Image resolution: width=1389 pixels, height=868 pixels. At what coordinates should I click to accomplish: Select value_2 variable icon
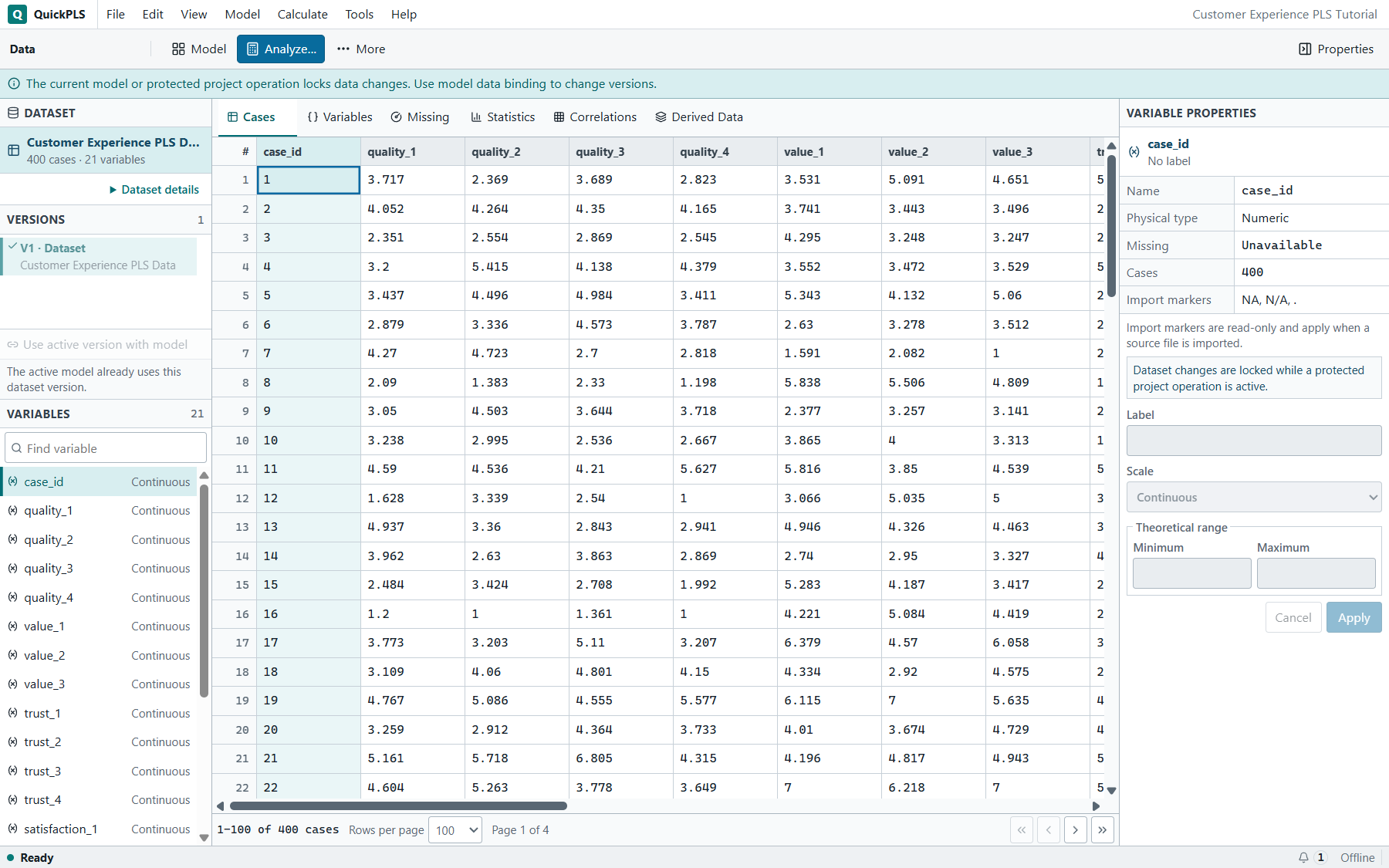[x=13, y=655]
